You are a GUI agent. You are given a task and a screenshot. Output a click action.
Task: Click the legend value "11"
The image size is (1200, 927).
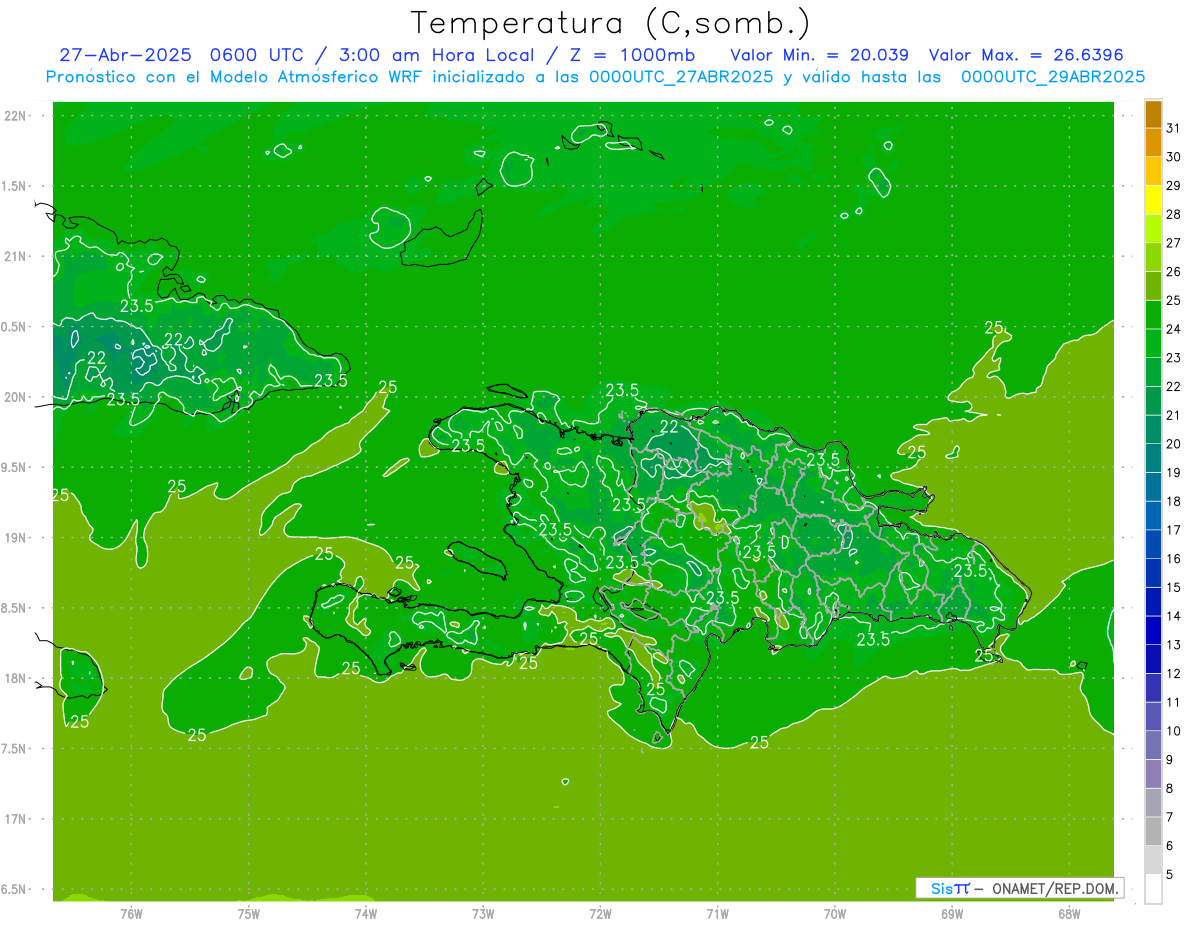[1173, 702]
